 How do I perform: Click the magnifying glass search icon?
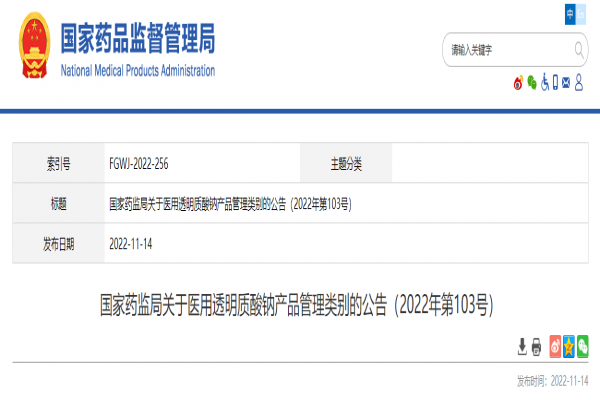click(579, 50)
